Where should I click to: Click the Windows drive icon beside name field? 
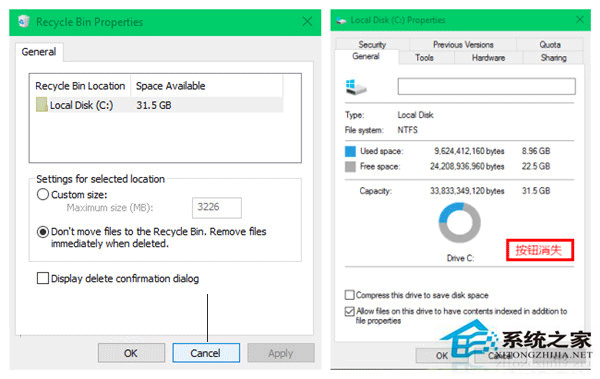pos(356,87)
